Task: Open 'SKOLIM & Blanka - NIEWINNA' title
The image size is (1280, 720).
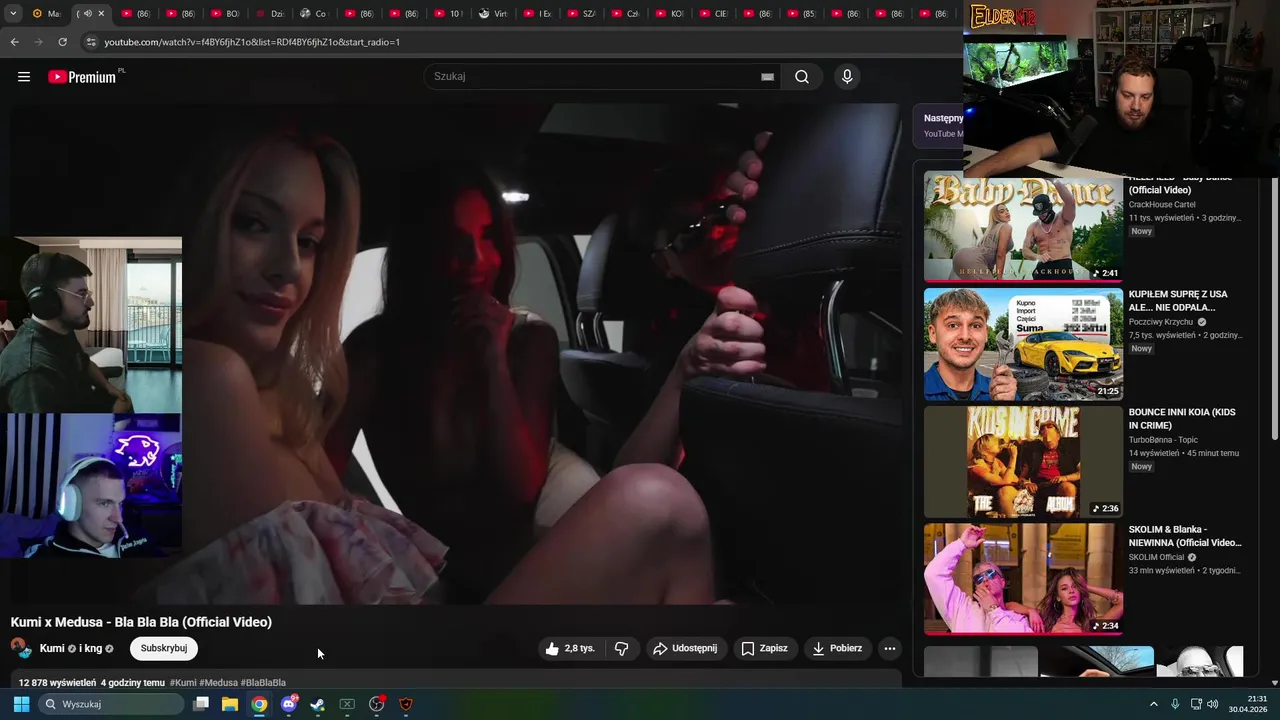Action: coord(1185,536)
